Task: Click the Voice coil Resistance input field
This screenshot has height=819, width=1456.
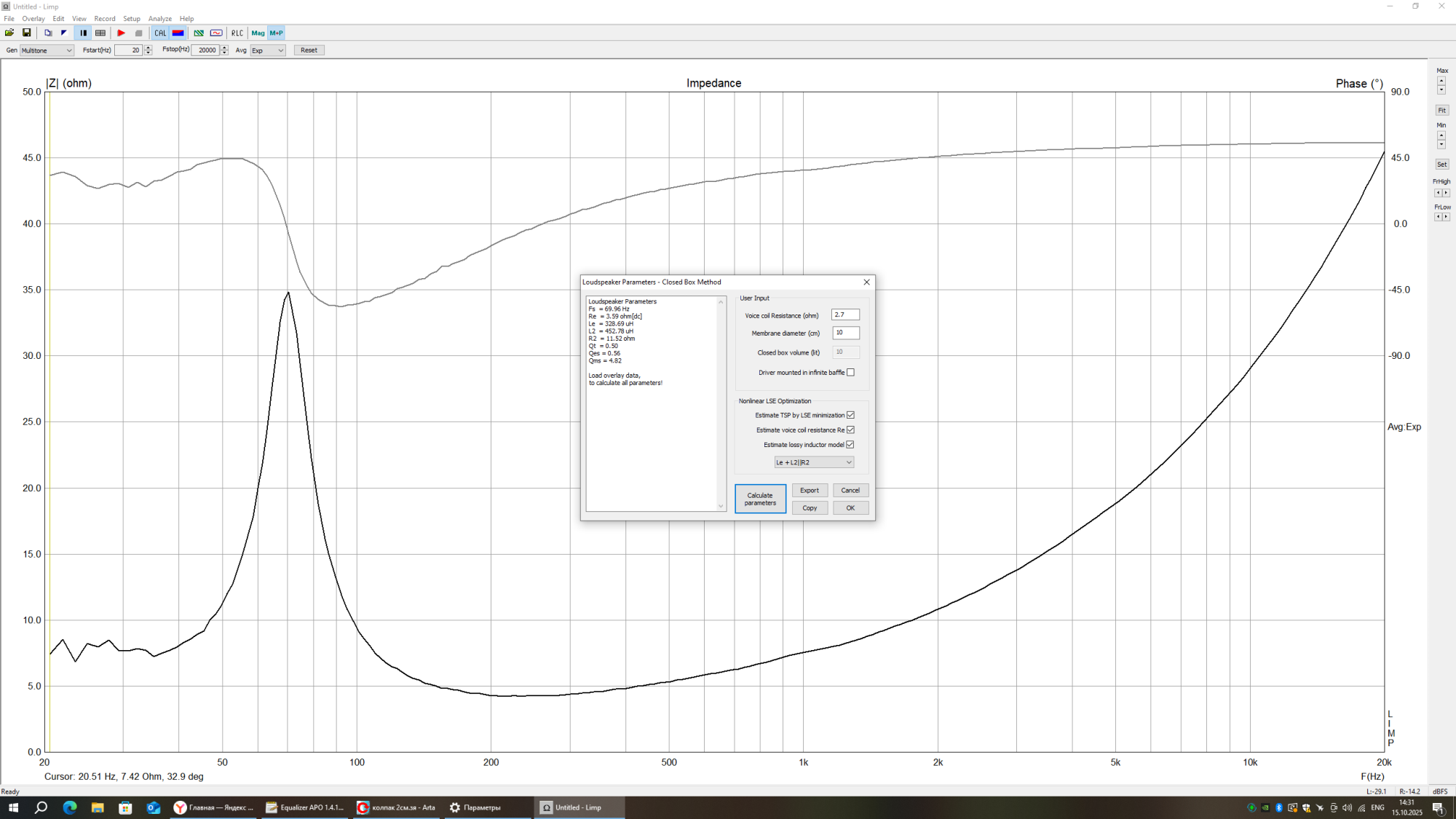Action: click(x=845, y=314)
